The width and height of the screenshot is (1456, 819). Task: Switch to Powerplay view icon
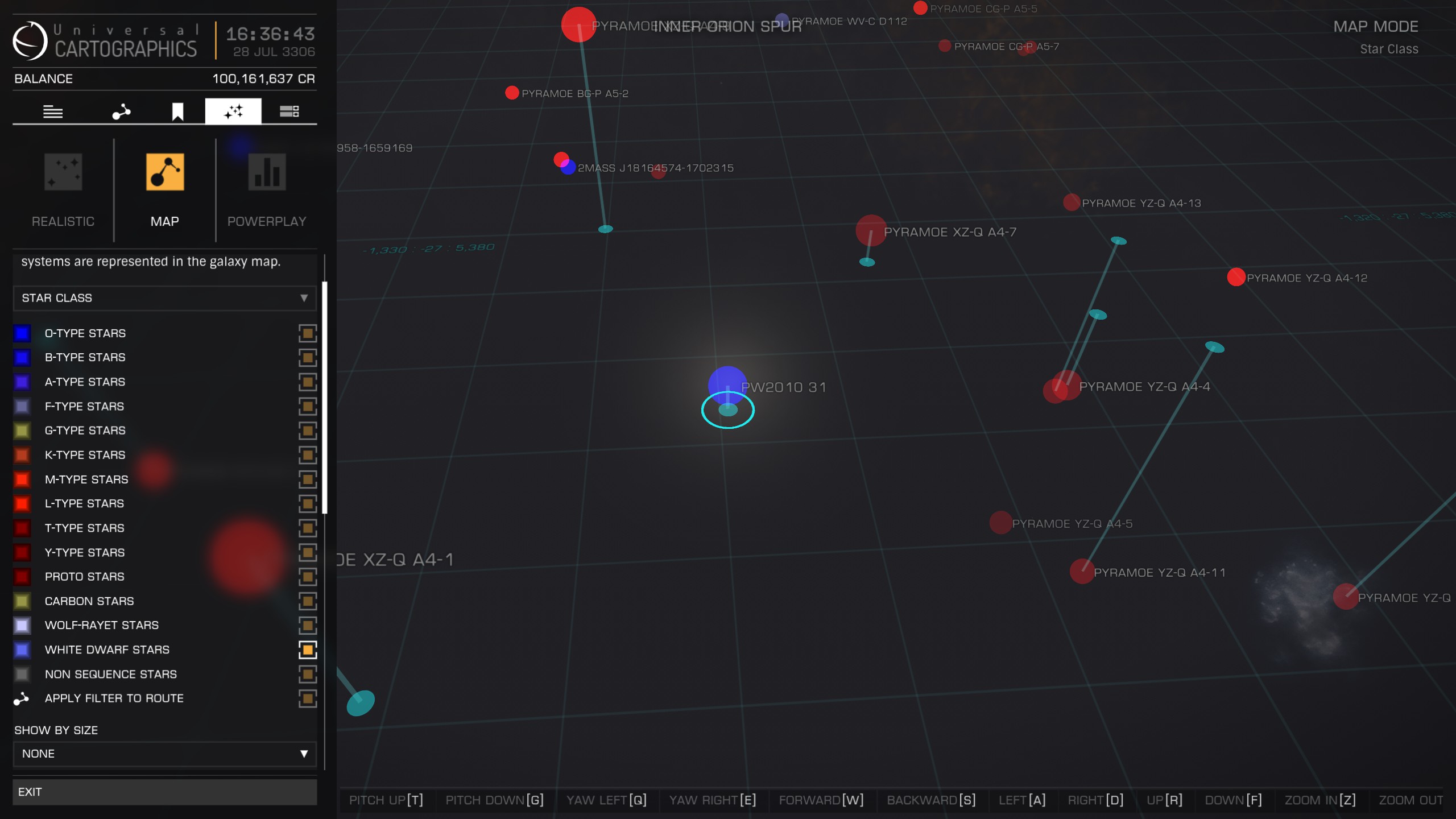[x=267, y=172]
